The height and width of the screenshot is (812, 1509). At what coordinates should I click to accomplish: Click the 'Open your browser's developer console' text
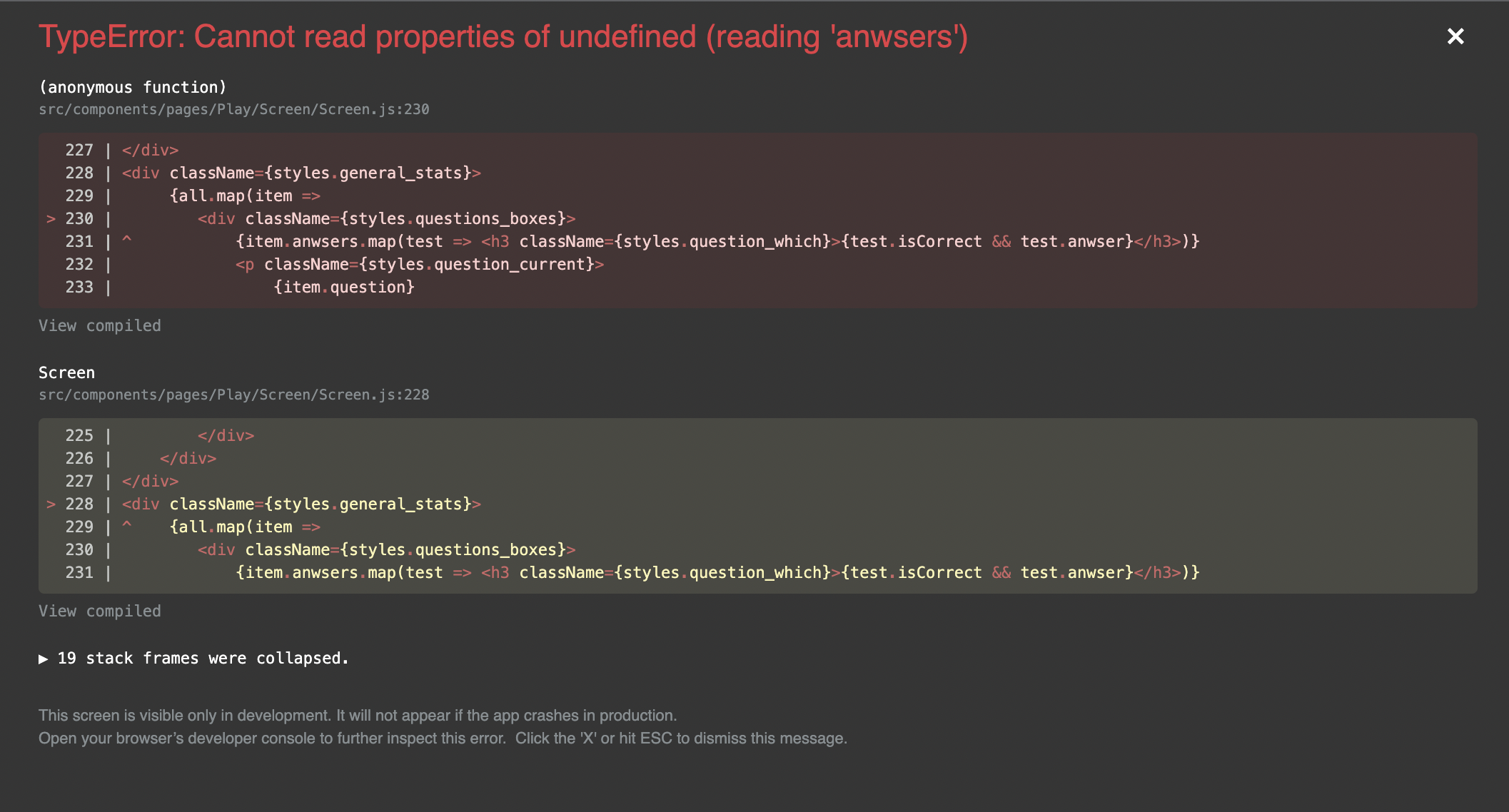pyautogui.click(x=273, y=739)
